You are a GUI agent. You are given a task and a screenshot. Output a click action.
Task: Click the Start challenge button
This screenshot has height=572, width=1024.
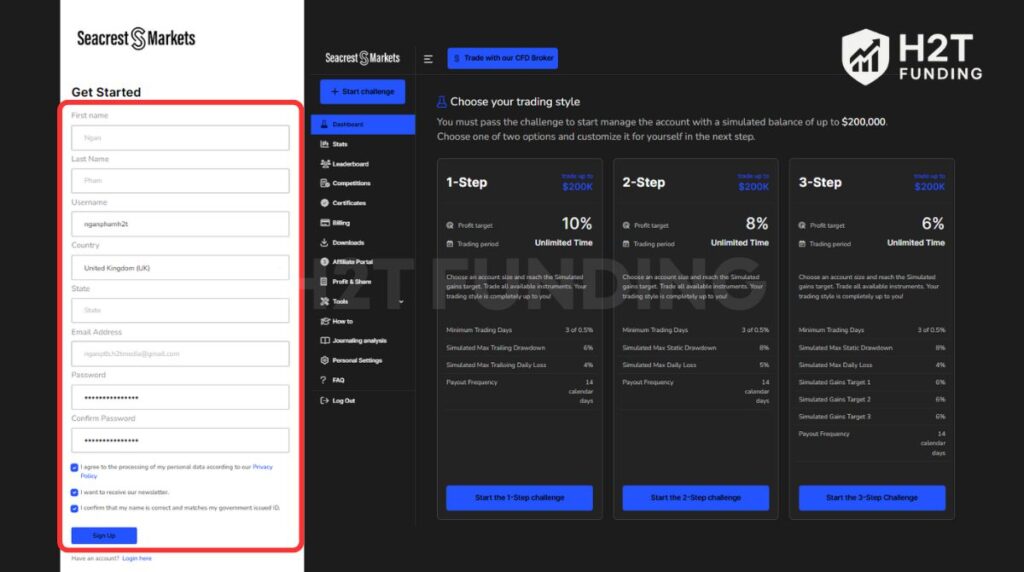tap(362, 91)
